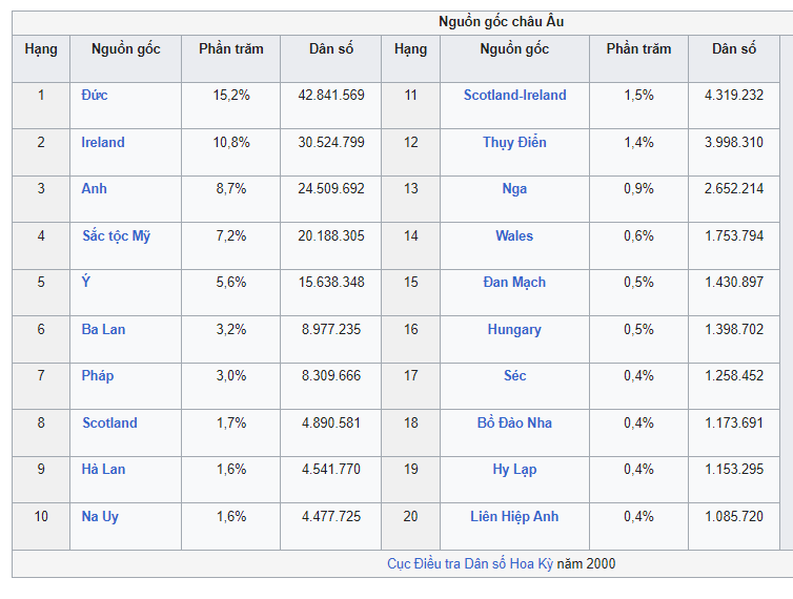Click the Nguồn gốc châu Âu table heading
The width and height of the screenshot is (793, 599).
pos(507,22)
